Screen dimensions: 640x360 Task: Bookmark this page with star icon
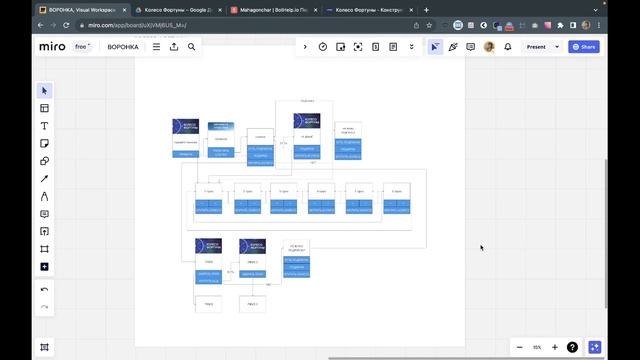429,25
